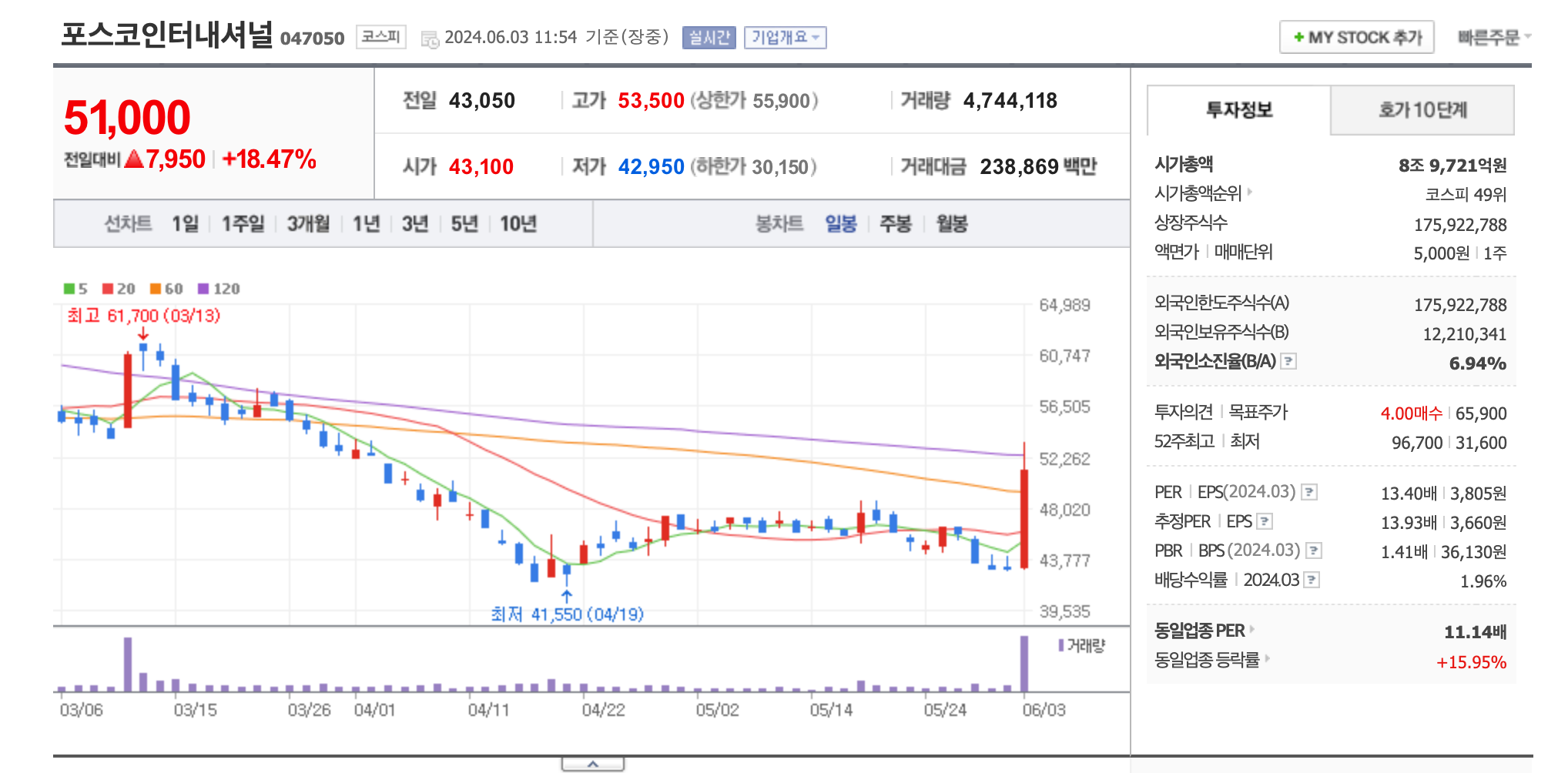Click the 저가 value 42,950
1568x773 pixels.
tap(651, 167)
